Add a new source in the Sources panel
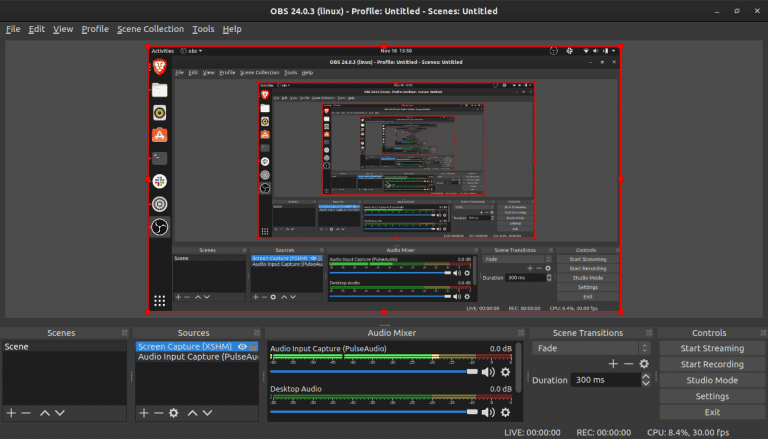The height and width of the screenshot is (439, 768). click(x=143, y=412)
